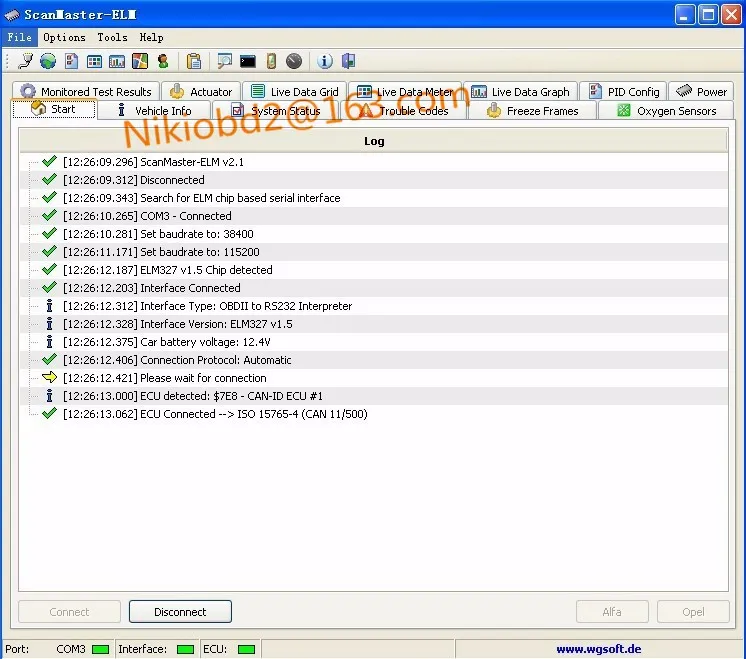Select log row 'Car battery voltage: 12.4V'

click(374, 342)
